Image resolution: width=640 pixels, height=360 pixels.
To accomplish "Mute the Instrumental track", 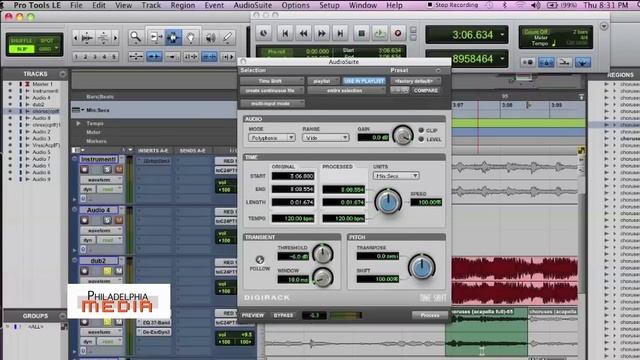I will (x=119, y=169).
